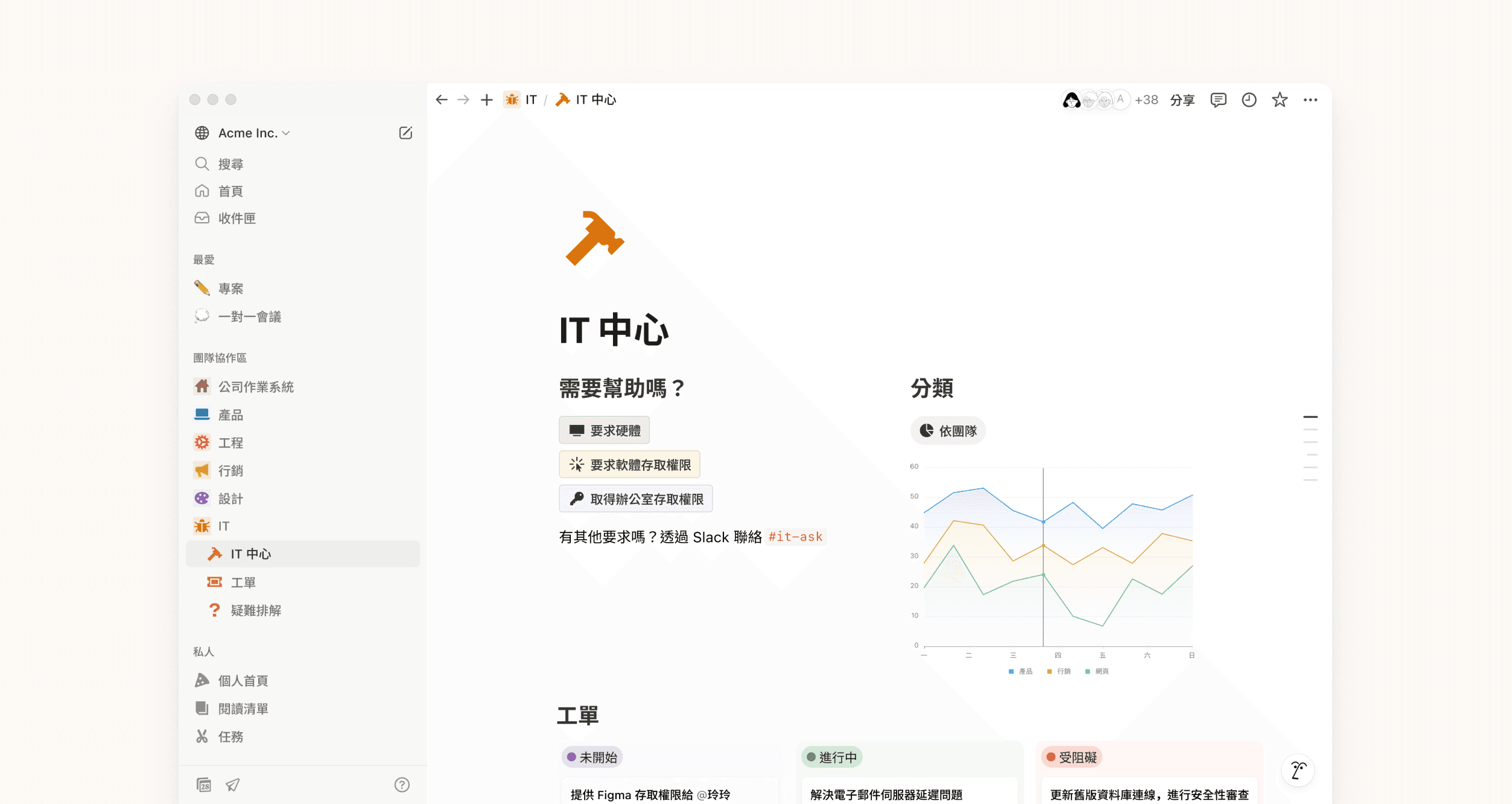Click the paper plane icon in sidebar footer
Viewport: 1512px width, 804px height.
click(x=232, y=785)
